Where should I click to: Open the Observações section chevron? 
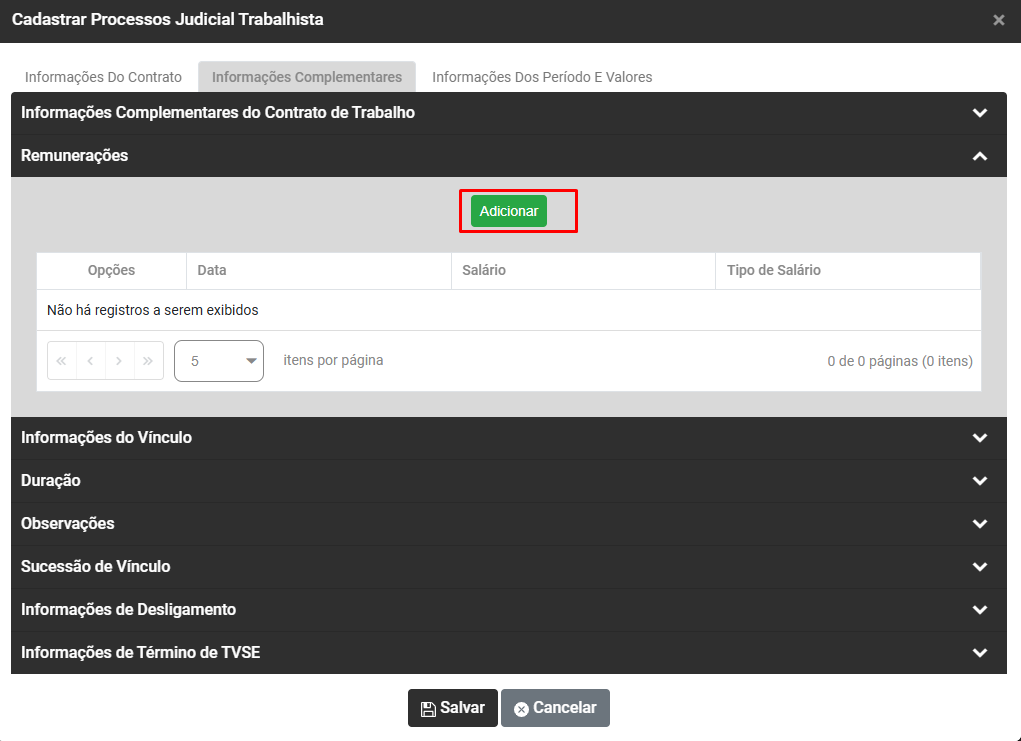coord(980,524)
